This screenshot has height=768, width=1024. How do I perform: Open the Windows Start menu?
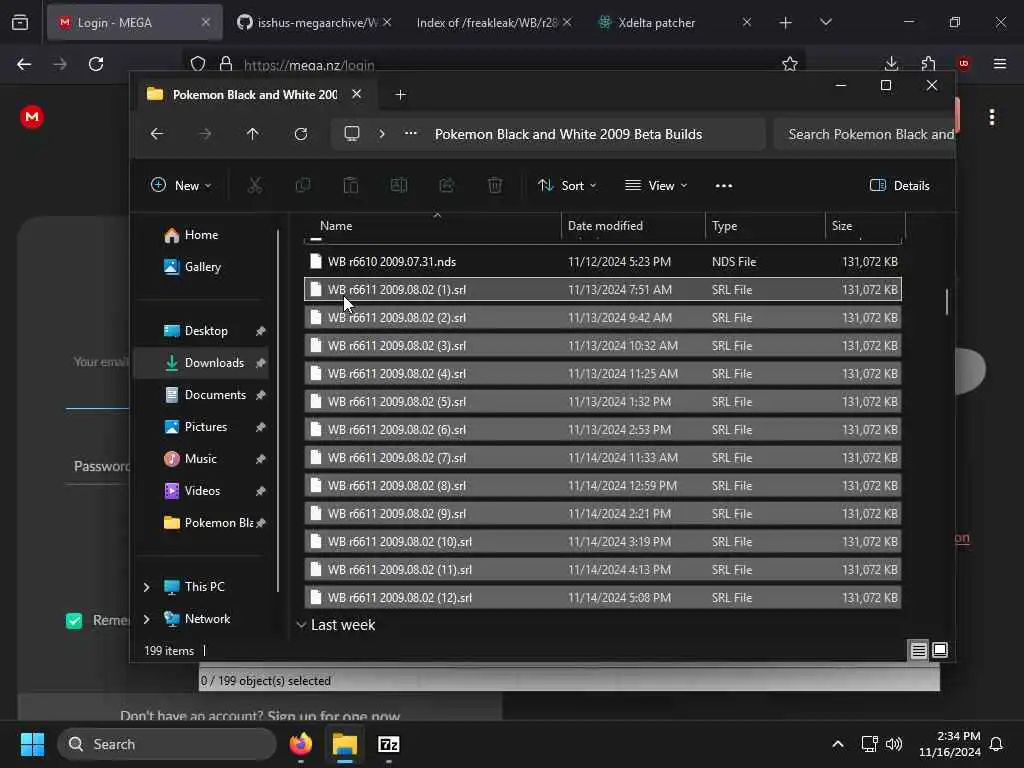pyautogui.click(x=33, y=744)
